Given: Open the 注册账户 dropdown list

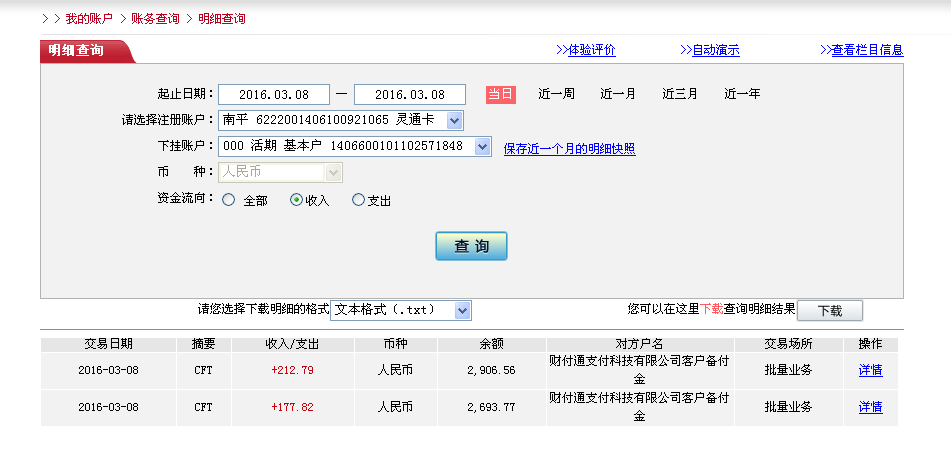Looking at the screenshot, I should pos(454,120).
